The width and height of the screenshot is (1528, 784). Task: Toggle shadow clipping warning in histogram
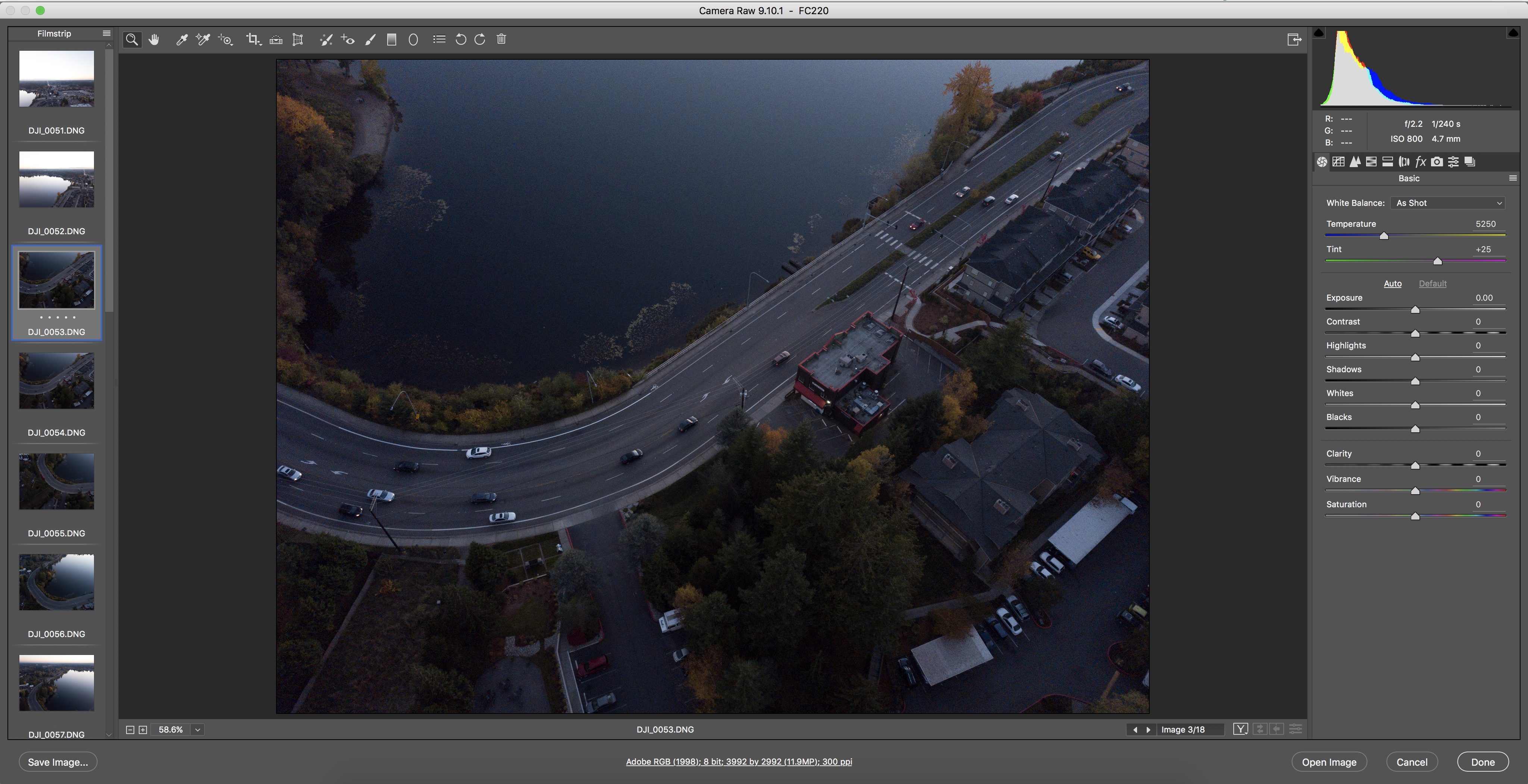click(1319, 32)
